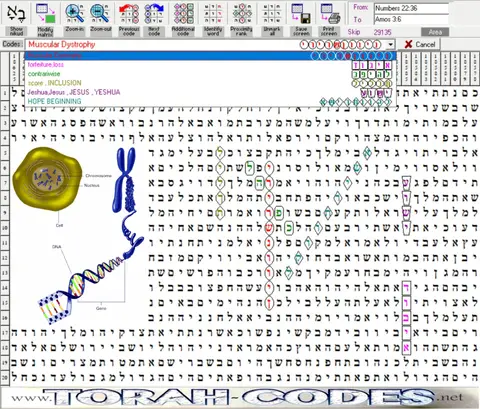Image resolution: width=480 pixels, height=409 pixels.
Task: Click the blue chromosome illustration
Action: coord(125,180)
